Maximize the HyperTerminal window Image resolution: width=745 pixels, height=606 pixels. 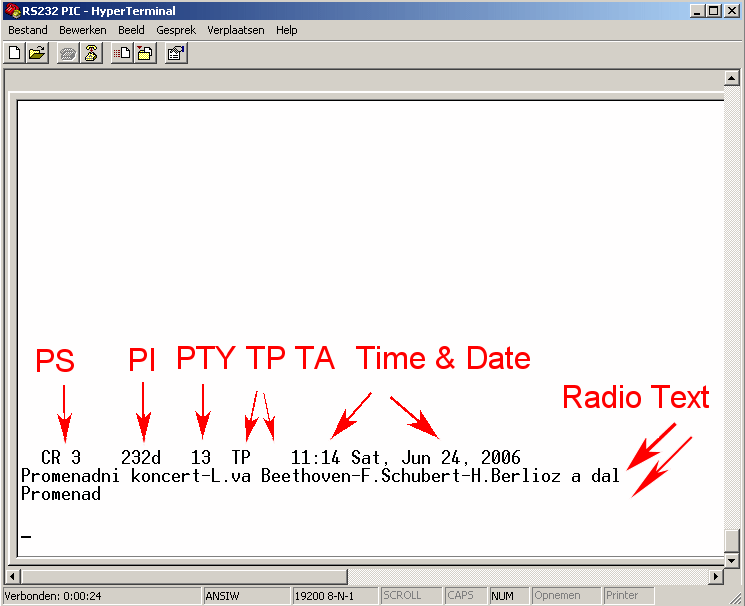click(713, 10)
